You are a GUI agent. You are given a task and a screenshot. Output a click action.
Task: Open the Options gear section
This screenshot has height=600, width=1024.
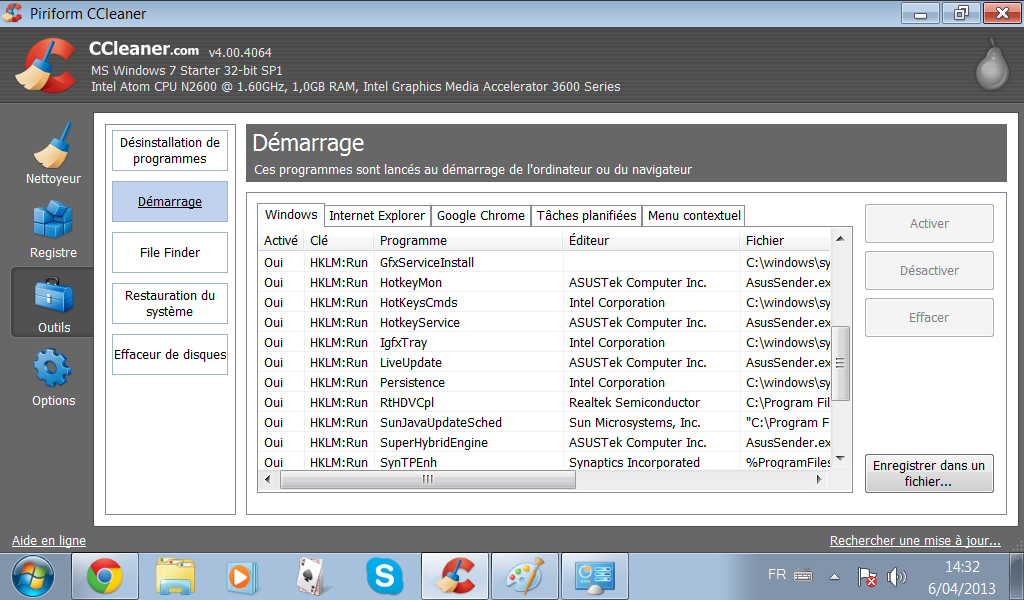click(53, 377)
